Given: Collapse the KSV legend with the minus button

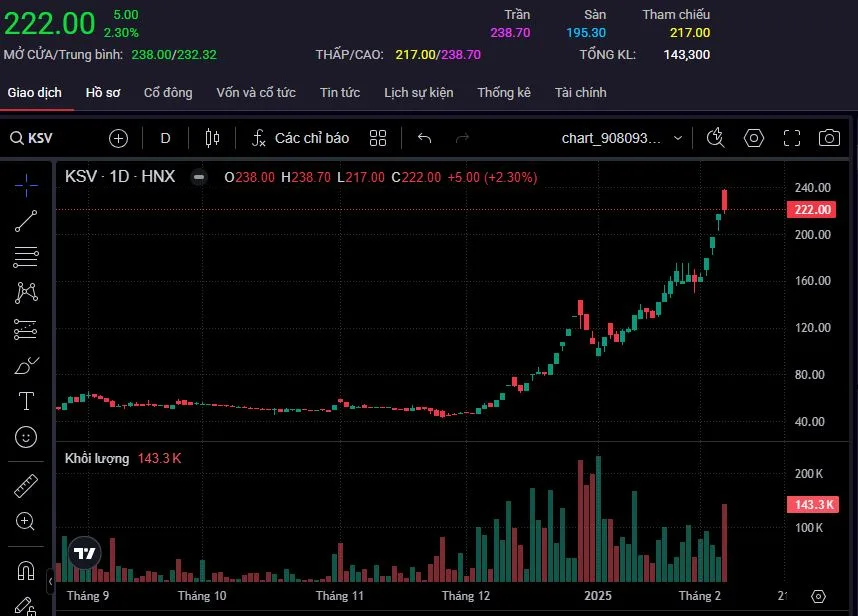Looking at the screenshot, I should point(199,177).
